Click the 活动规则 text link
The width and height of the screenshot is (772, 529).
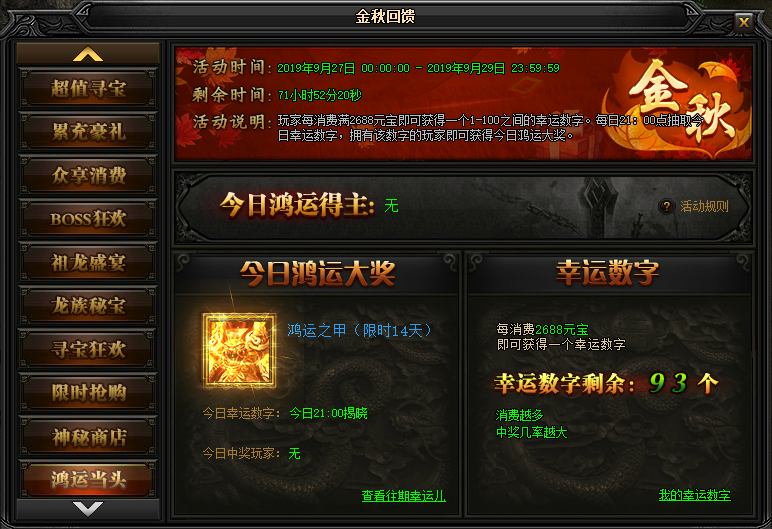(704, 206)
